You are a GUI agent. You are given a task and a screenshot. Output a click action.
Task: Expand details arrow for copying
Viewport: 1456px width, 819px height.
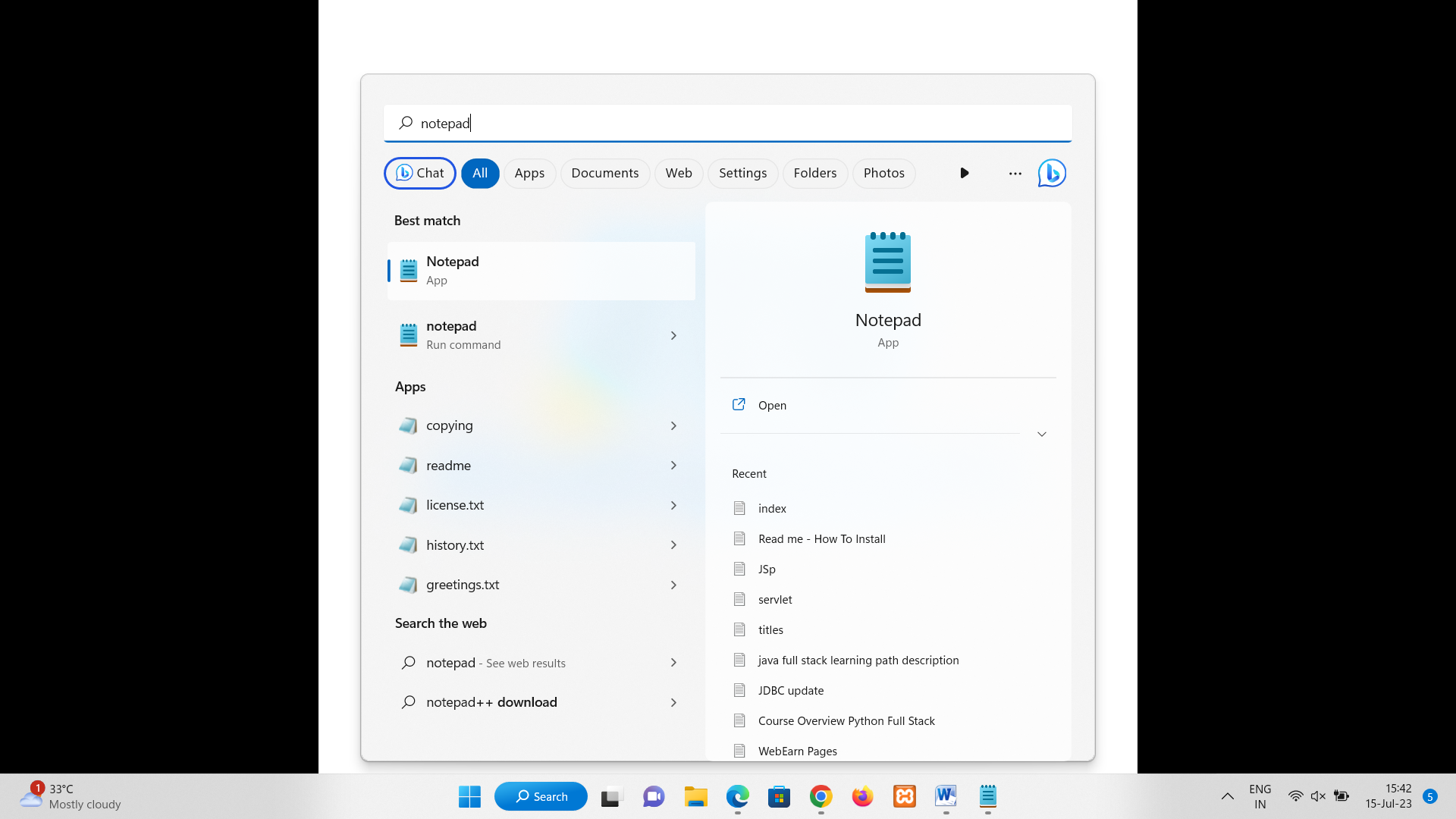point(673,425)
